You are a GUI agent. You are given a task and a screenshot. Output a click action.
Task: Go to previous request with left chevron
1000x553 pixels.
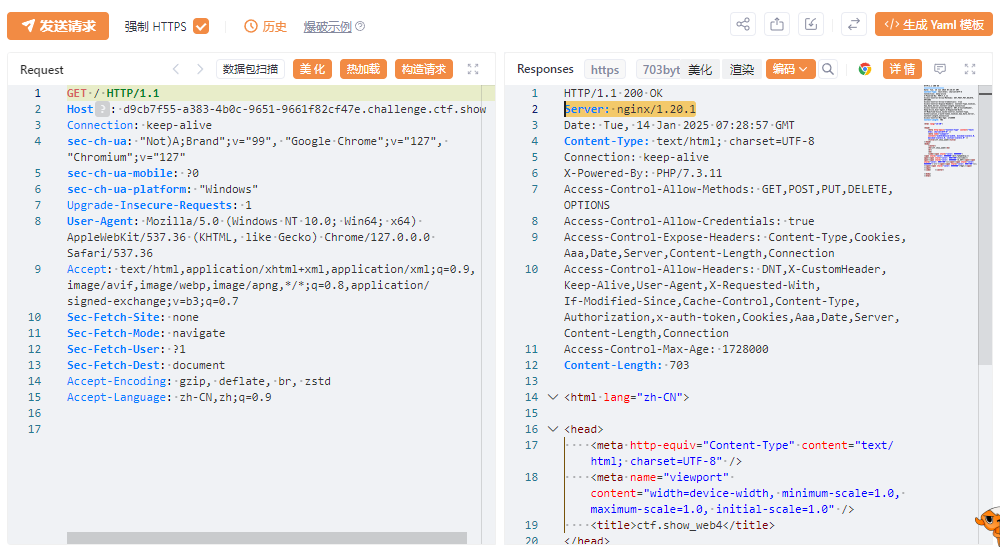pyautogui.click(x=177, y=69)
